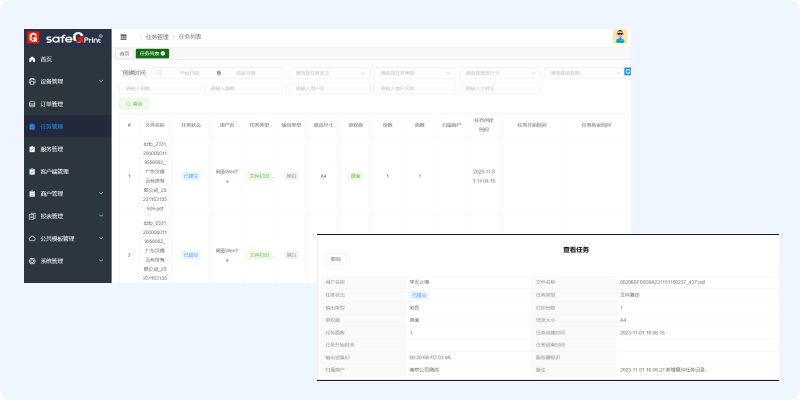Click the 服务管理 sidebar icon
The width and height of the screenshot is (800, 400).
32,149
